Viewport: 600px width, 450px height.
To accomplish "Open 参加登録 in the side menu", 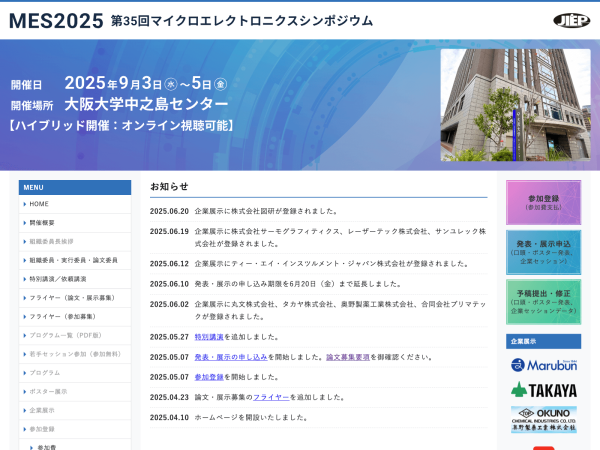I will click(x=75, y=429).
